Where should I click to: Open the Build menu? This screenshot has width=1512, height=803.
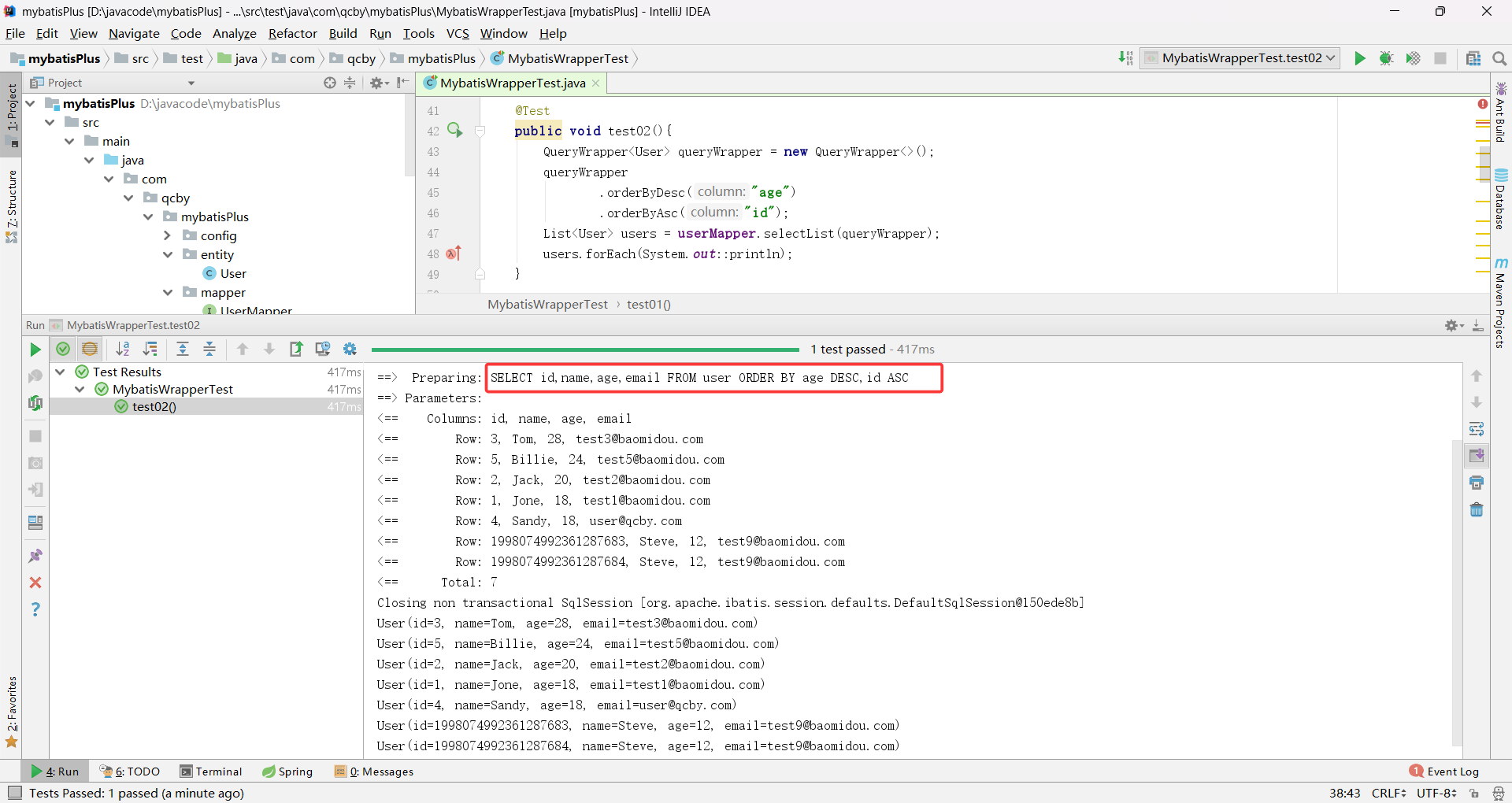(x=343, y=33)
